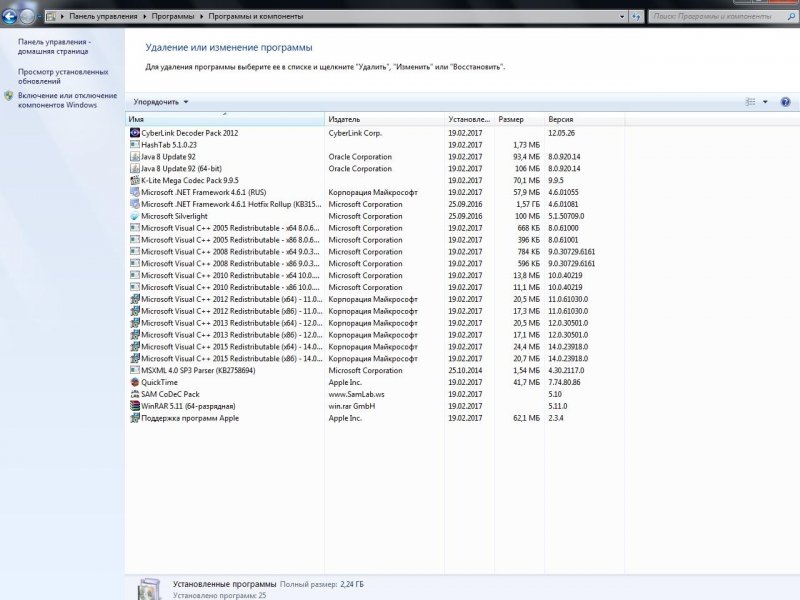Click the size cell 93,4 МБ
The image size is (800, 600).
[x=527, y=157]
